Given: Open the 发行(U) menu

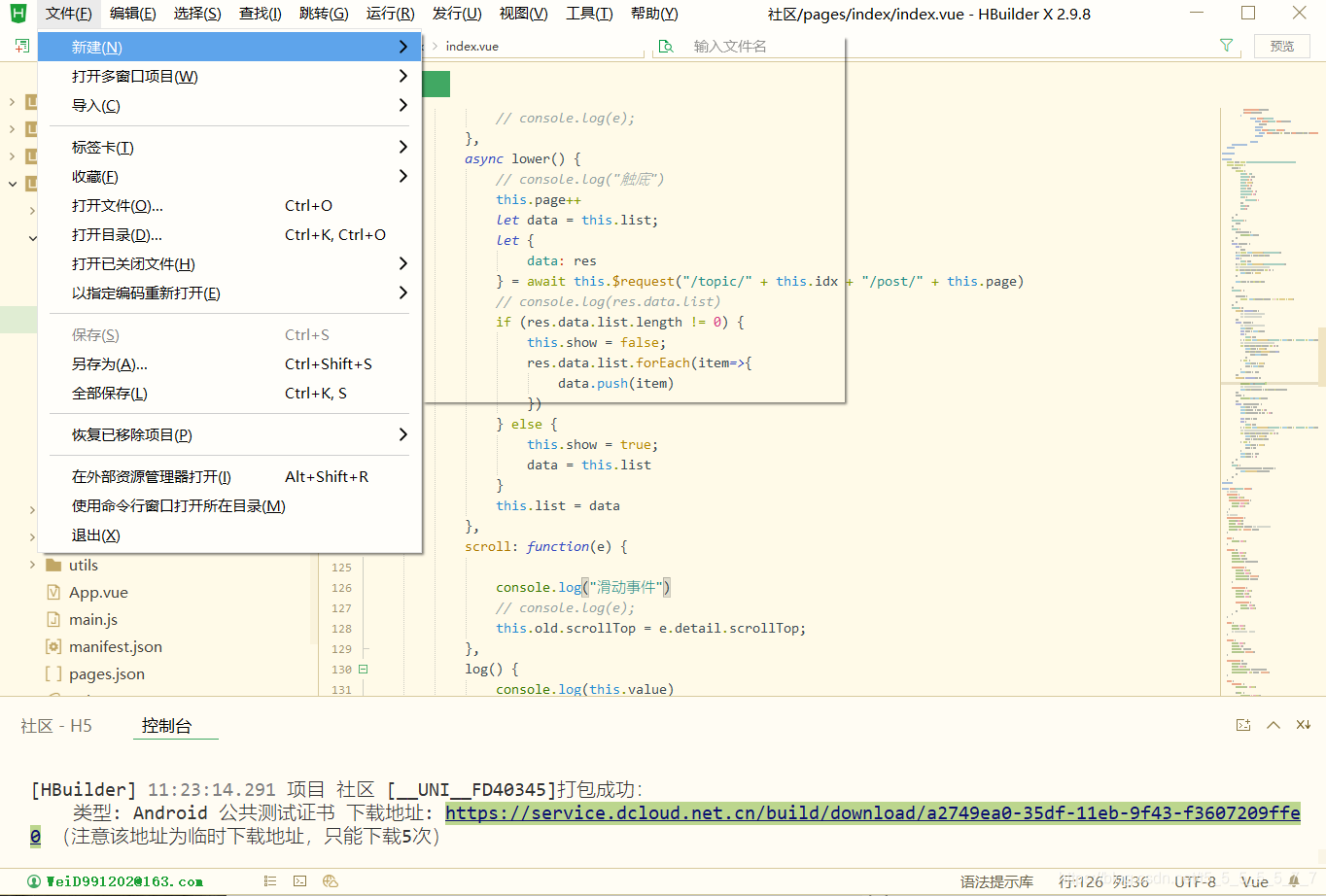Looking at the screenshot, I should 457,14.
